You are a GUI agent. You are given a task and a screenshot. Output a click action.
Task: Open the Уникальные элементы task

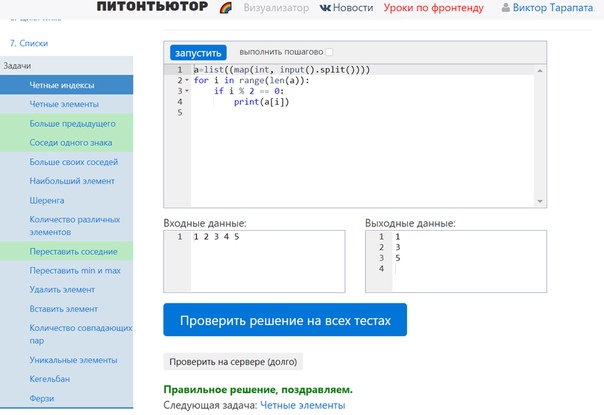pyautogui.click(x=66, y=360)
